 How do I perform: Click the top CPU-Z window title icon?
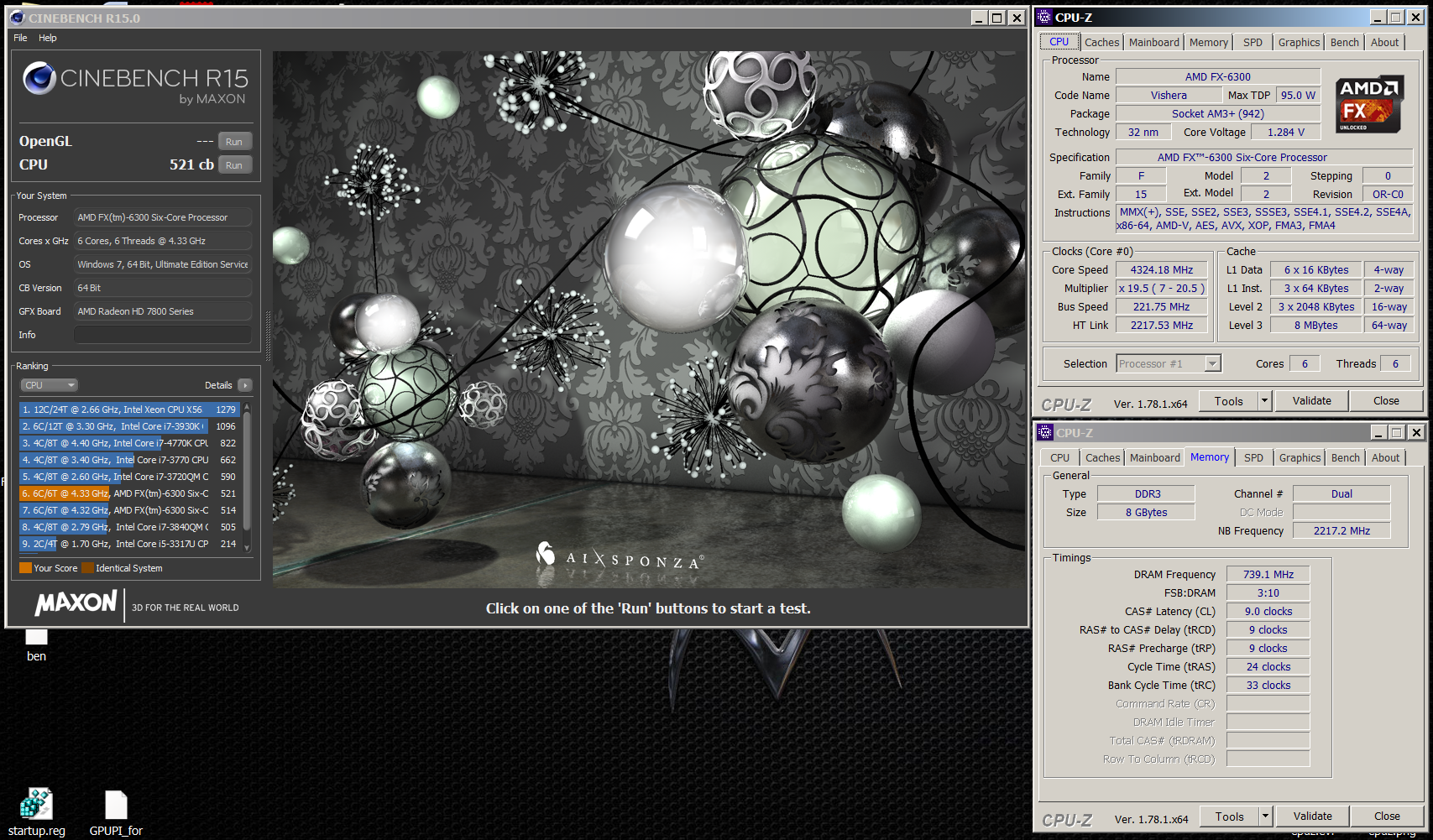[x=1045, y=17]
